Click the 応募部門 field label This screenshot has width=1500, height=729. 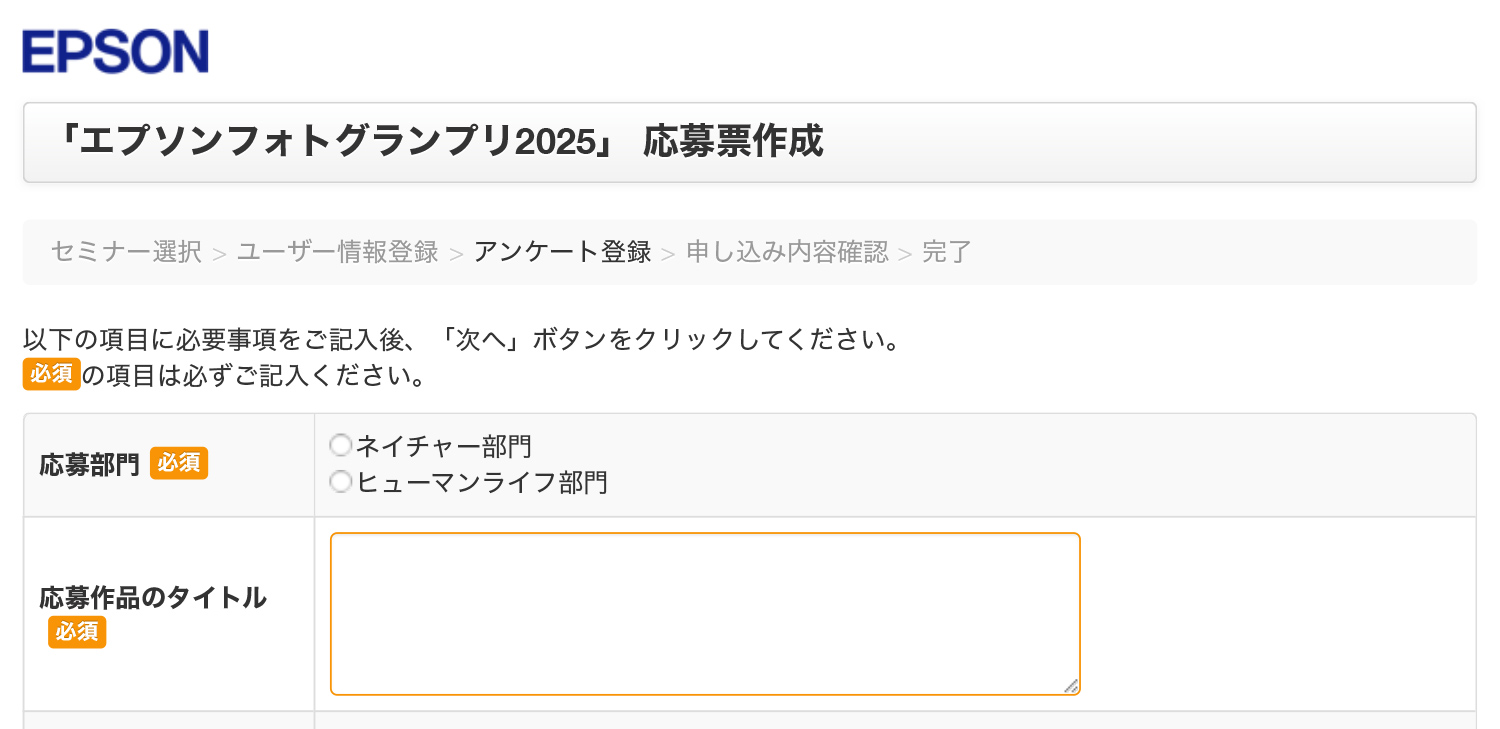click(90, 465)
